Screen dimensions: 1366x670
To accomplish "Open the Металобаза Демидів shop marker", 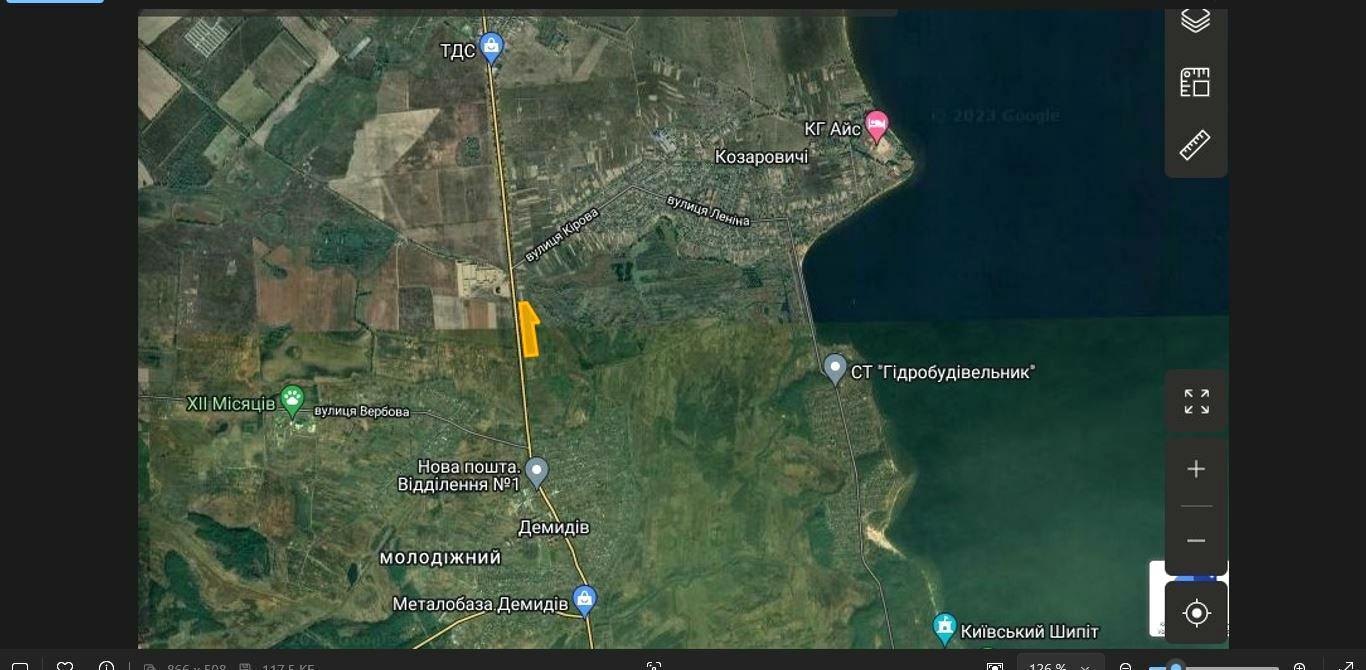I will click(x=585, y=600).
